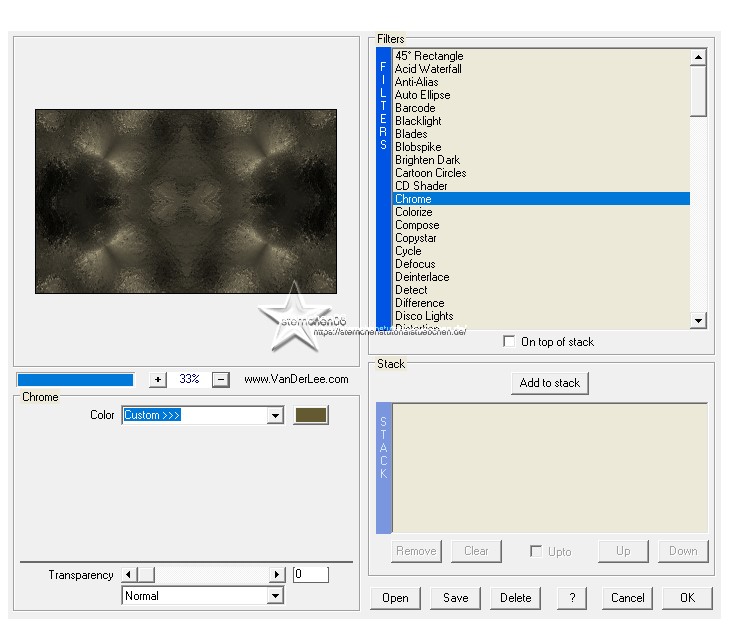Click the Transparency value input field
729x627 pixels.
coord(310,575)
